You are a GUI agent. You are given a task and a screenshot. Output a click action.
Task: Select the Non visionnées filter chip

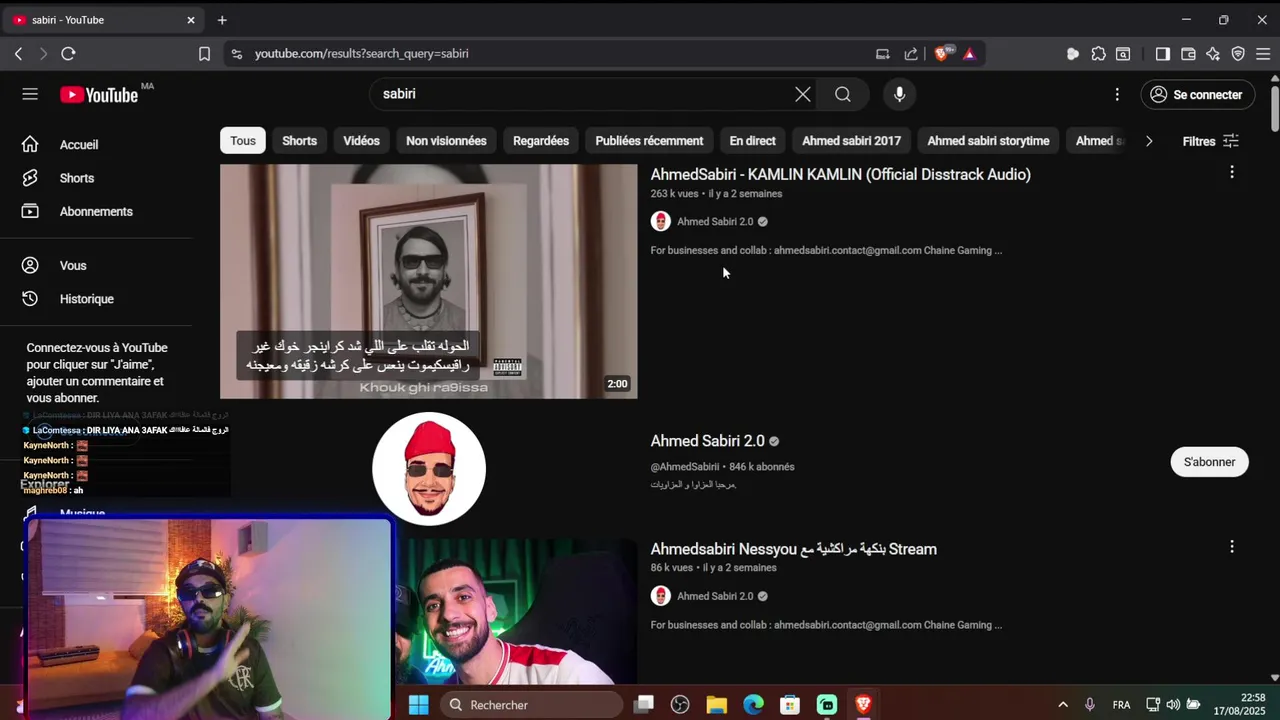(446, 141)
